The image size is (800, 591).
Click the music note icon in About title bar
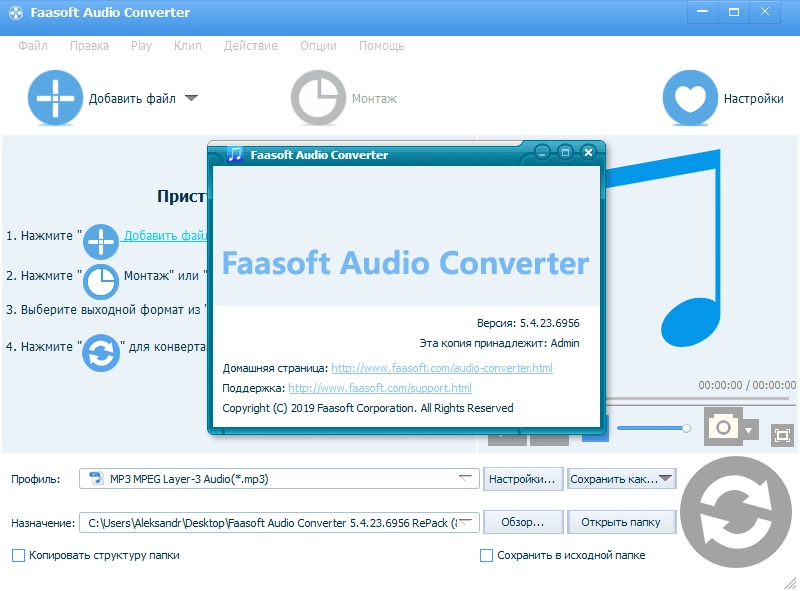(235, 154)
